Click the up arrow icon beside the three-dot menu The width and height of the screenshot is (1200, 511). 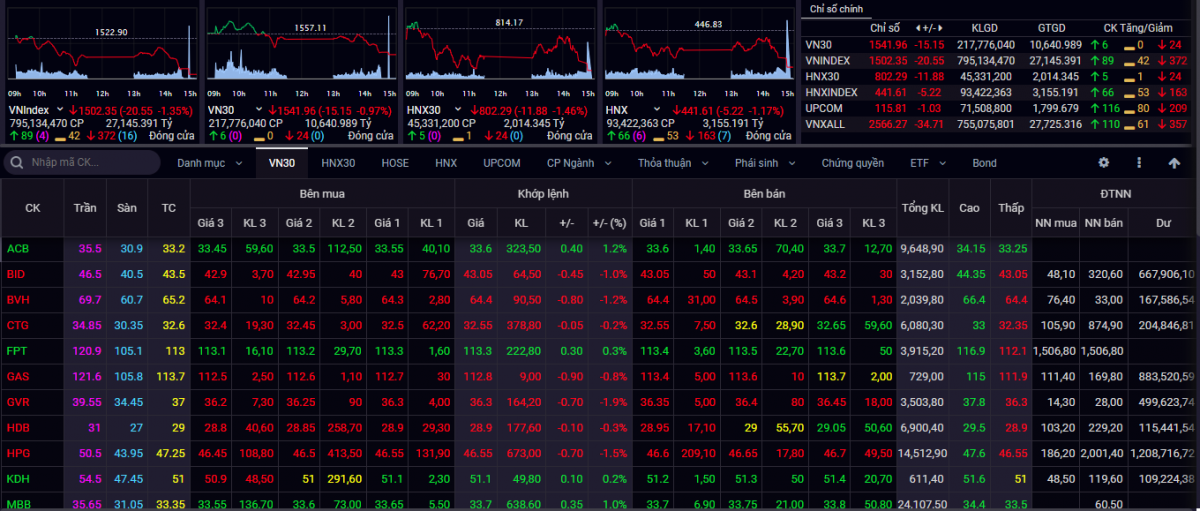coord(1174,162)
